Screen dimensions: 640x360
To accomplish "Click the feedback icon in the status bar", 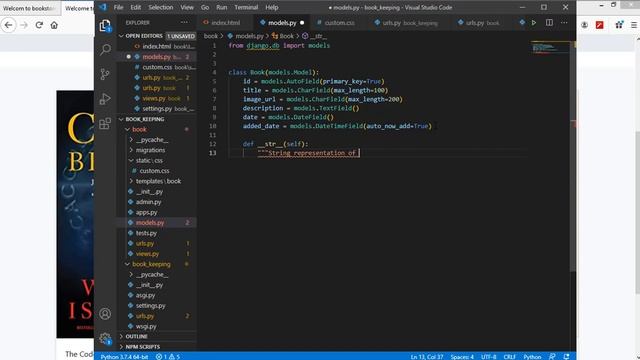I will 552,357.
